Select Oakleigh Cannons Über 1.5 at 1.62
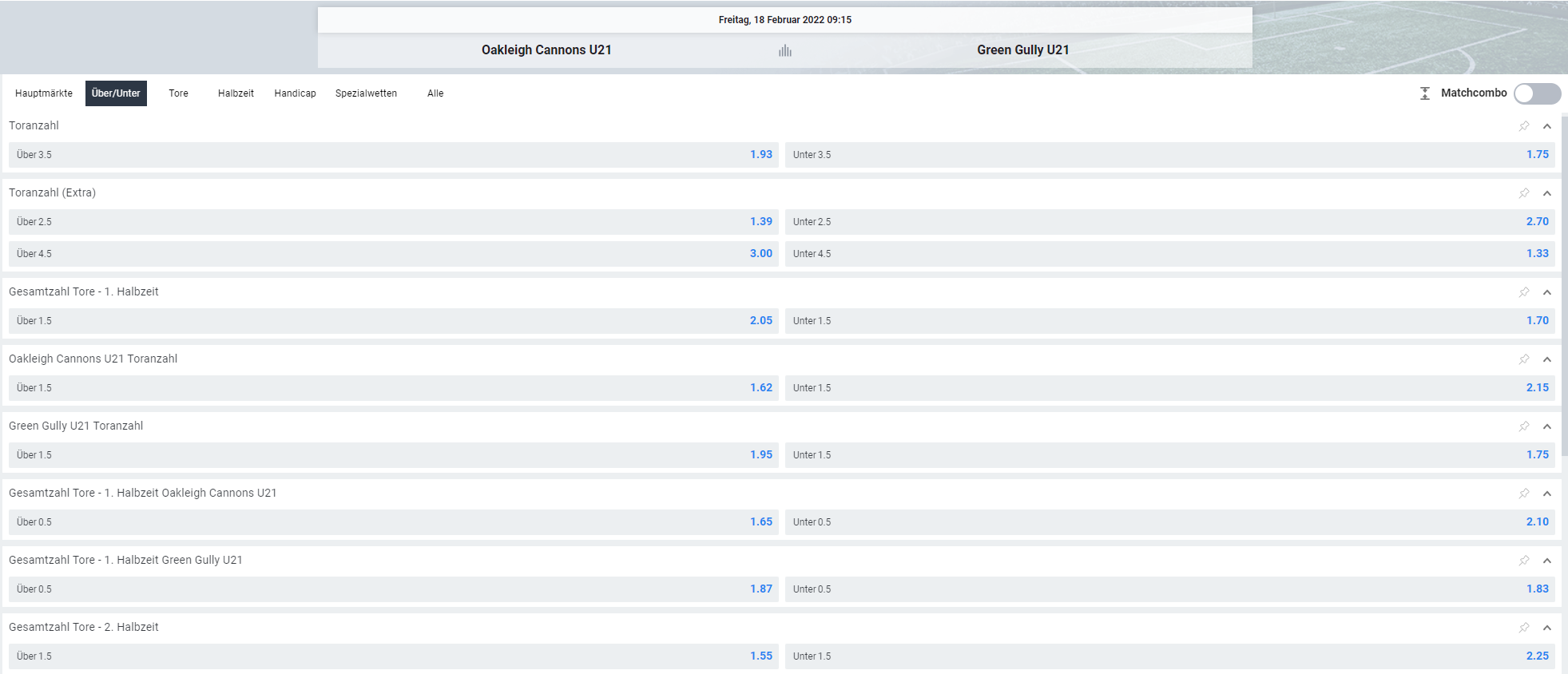Image resolution: width=1568 pixels, height=674 pixels. 394,388
